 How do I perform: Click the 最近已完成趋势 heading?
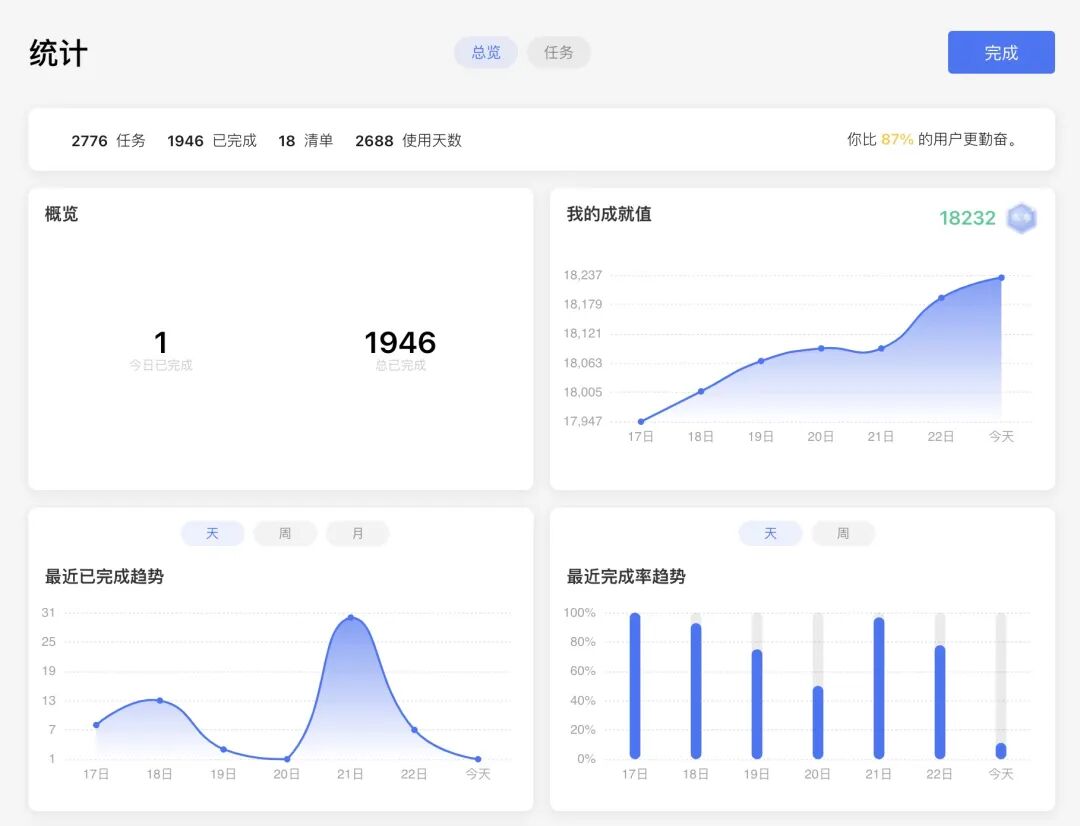(104, 577)
